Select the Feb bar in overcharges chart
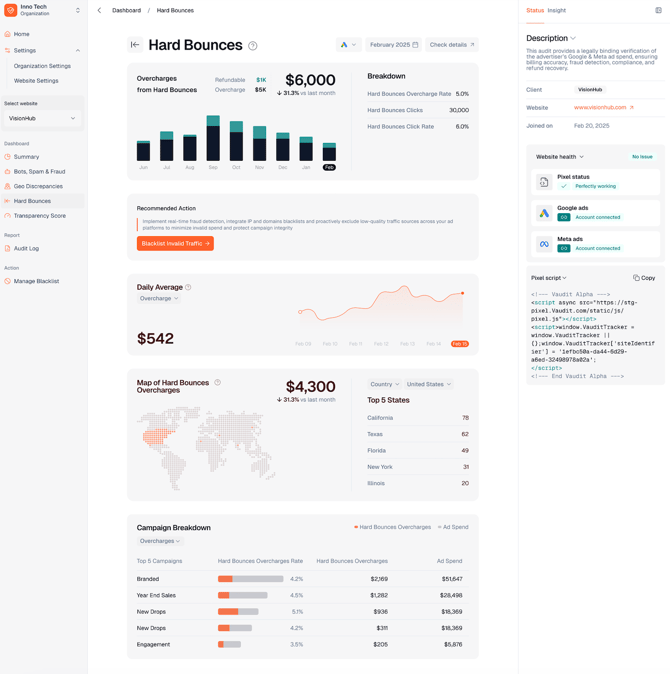The height and width of the screenshot is (674, 670). pos(329,152)
